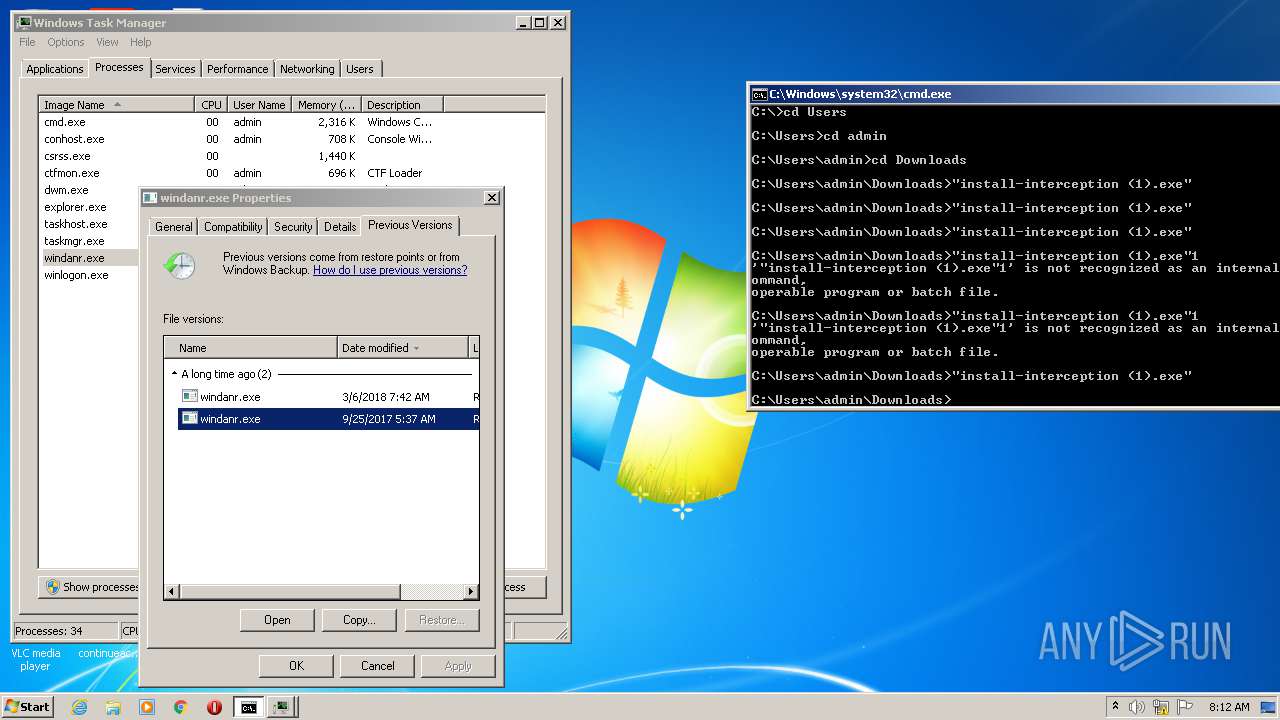Open Security tab in Properties dialog
Image resolution: width=1280 pixels, height=720 pixels.
pos(293,227)
